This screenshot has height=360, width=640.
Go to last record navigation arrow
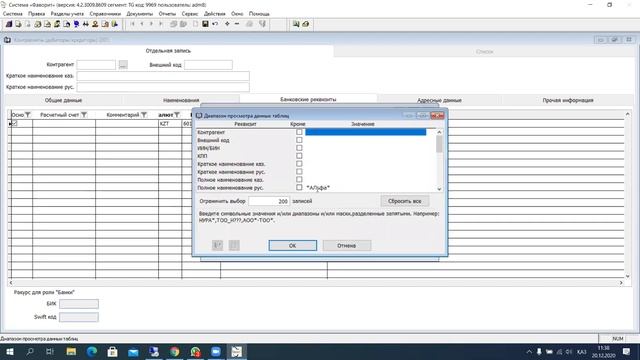[160, 24]
